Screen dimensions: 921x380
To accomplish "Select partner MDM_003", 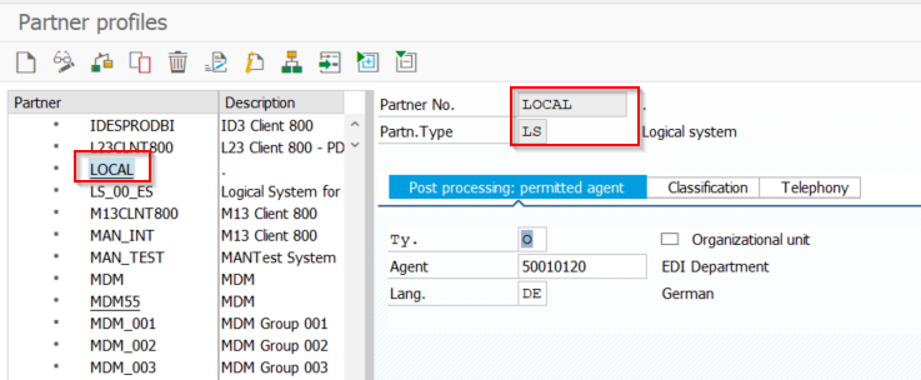I will [122, 368].
